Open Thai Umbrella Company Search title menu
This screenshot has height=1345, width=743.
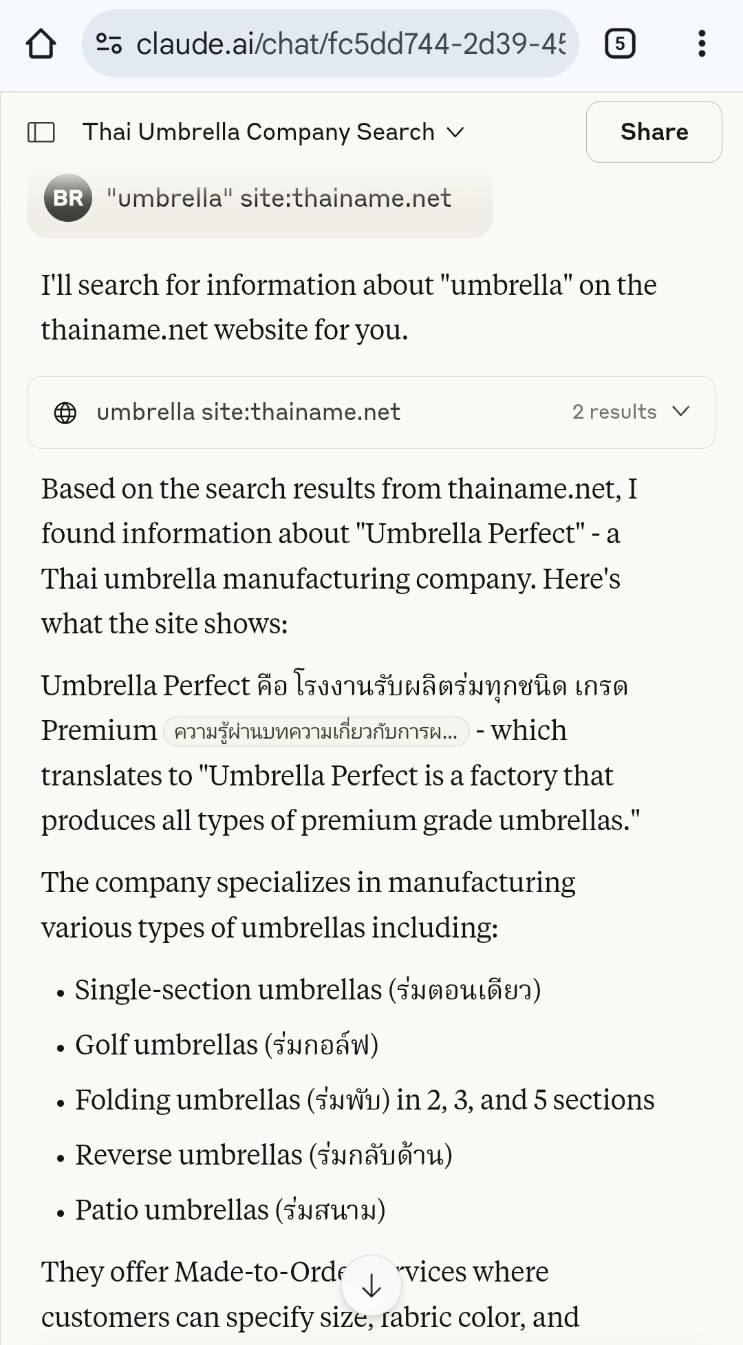click(x=258, y=132)
